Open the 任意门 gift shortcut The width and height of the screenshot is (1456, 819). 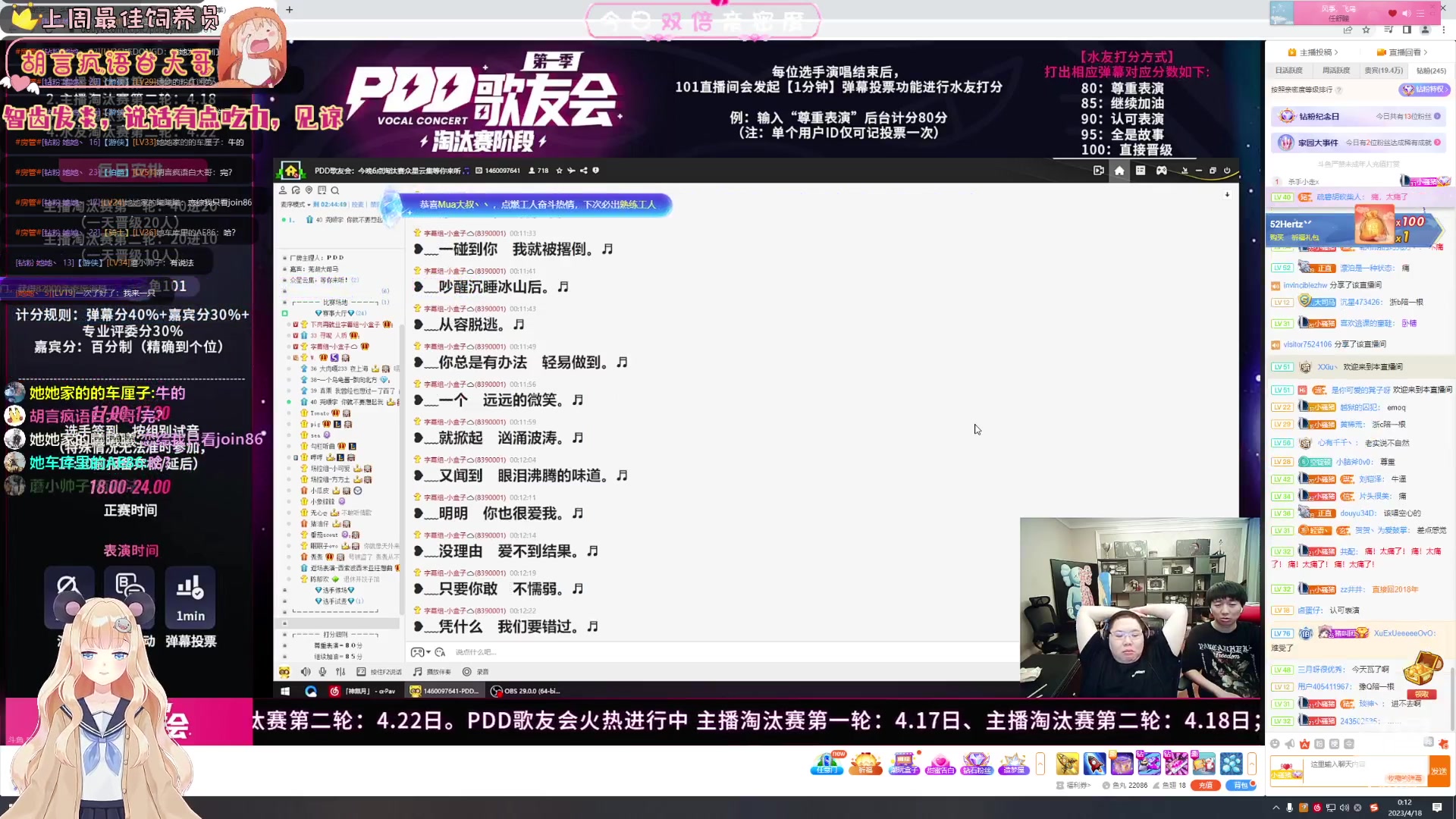pyautogui.click(x=827, y=764)
